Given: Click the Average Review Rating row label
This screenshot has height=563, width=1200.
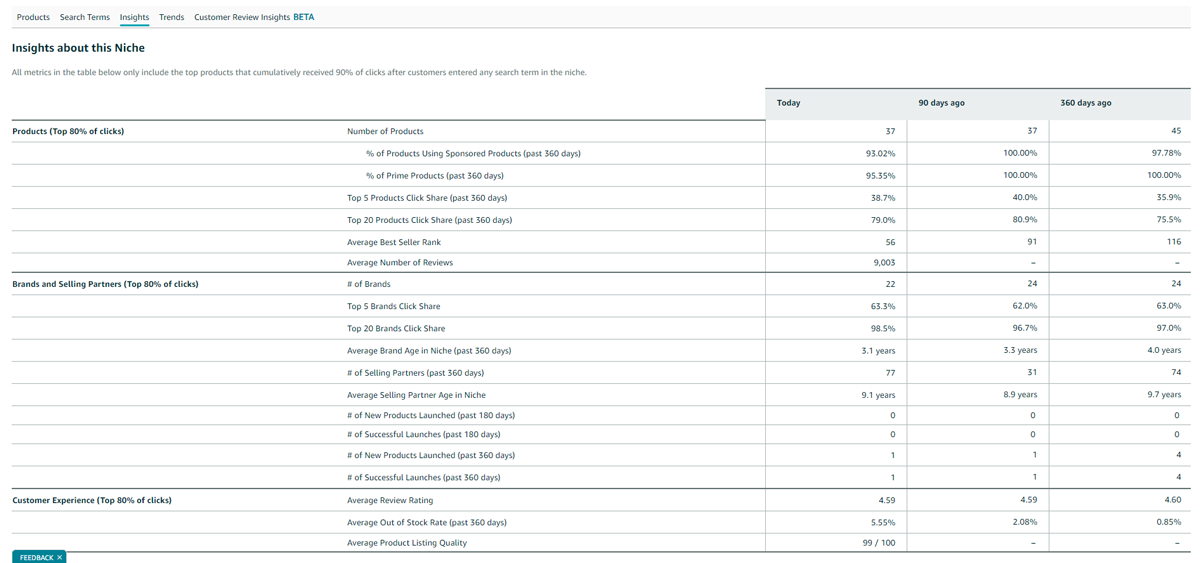Looking at the screenshot, I should (390, 500).
